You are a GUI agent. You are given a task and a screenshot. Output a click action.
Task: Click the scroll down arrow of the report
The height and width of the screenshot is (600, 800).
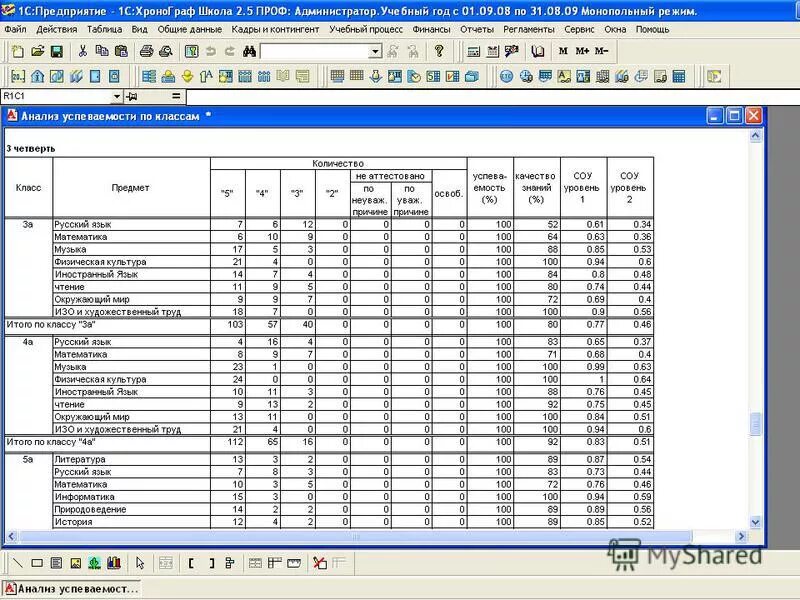[756, 522]
